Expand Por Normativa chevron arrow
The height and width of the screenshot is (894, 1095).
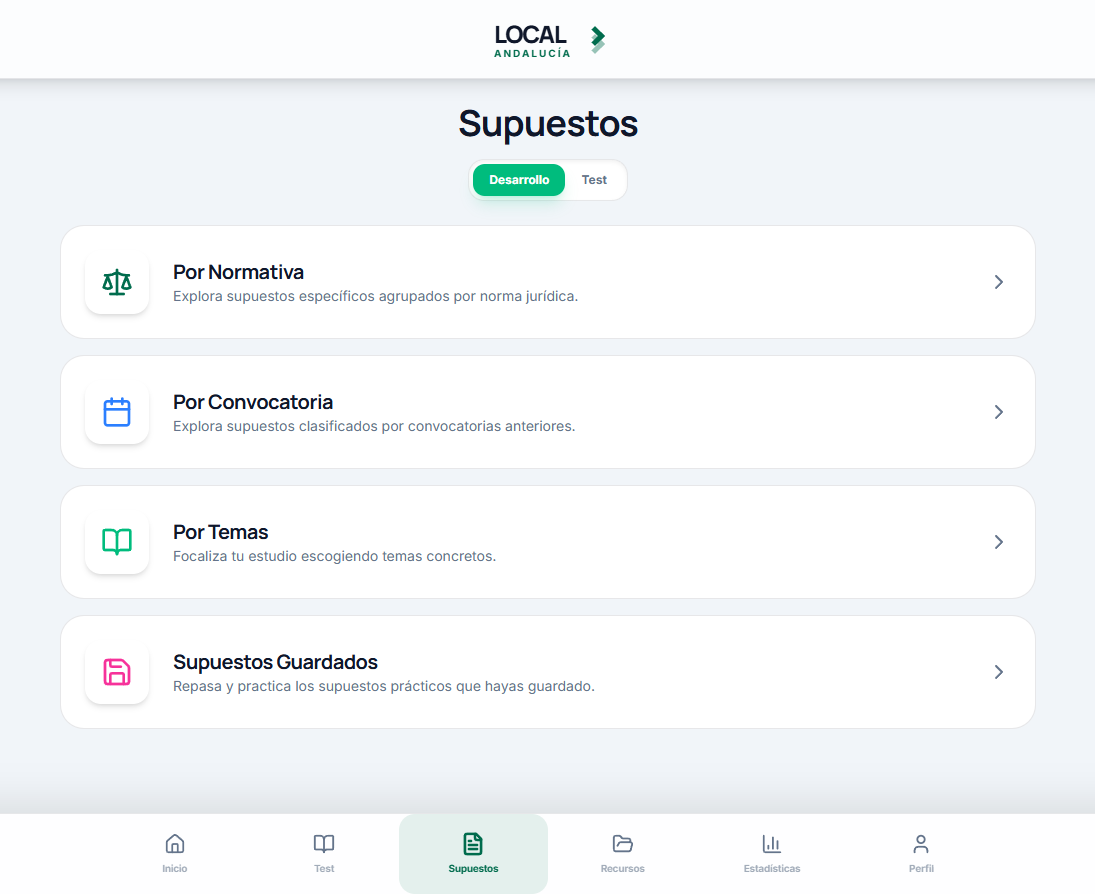(x=999, y=282)
